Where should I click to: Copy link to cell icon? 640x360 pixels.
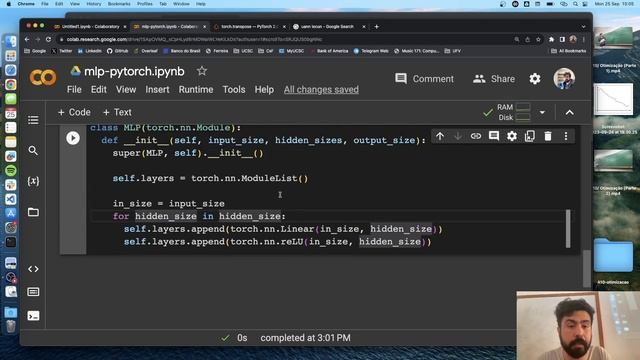pyautogui.click(x=476, y=136)
